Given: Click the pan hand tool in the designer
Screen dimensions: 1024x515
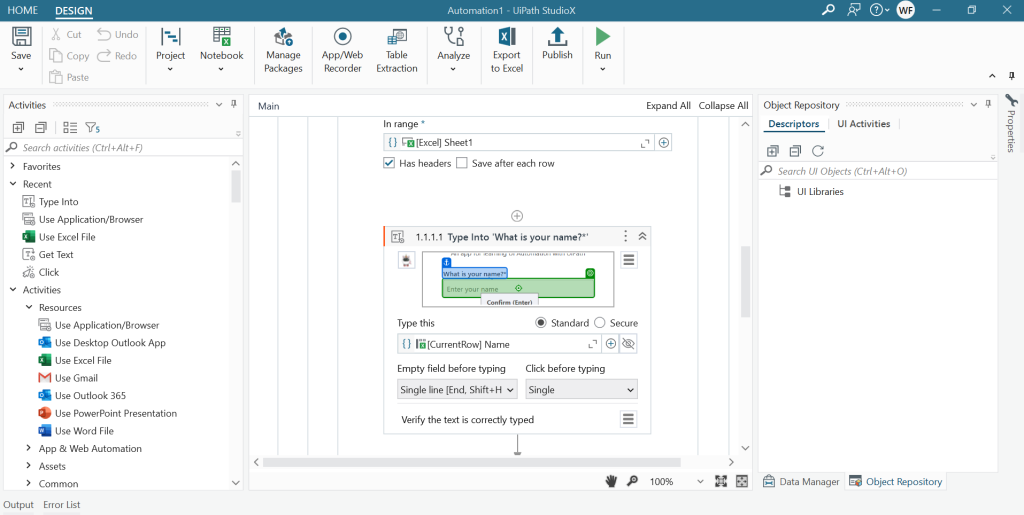Looking at the screenshot, I should point(611,481).
